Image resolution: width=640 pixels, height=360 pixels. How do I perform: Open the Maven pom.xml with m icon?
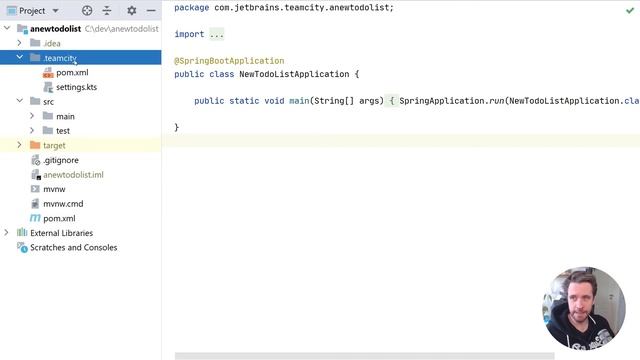tap(59, 218)
